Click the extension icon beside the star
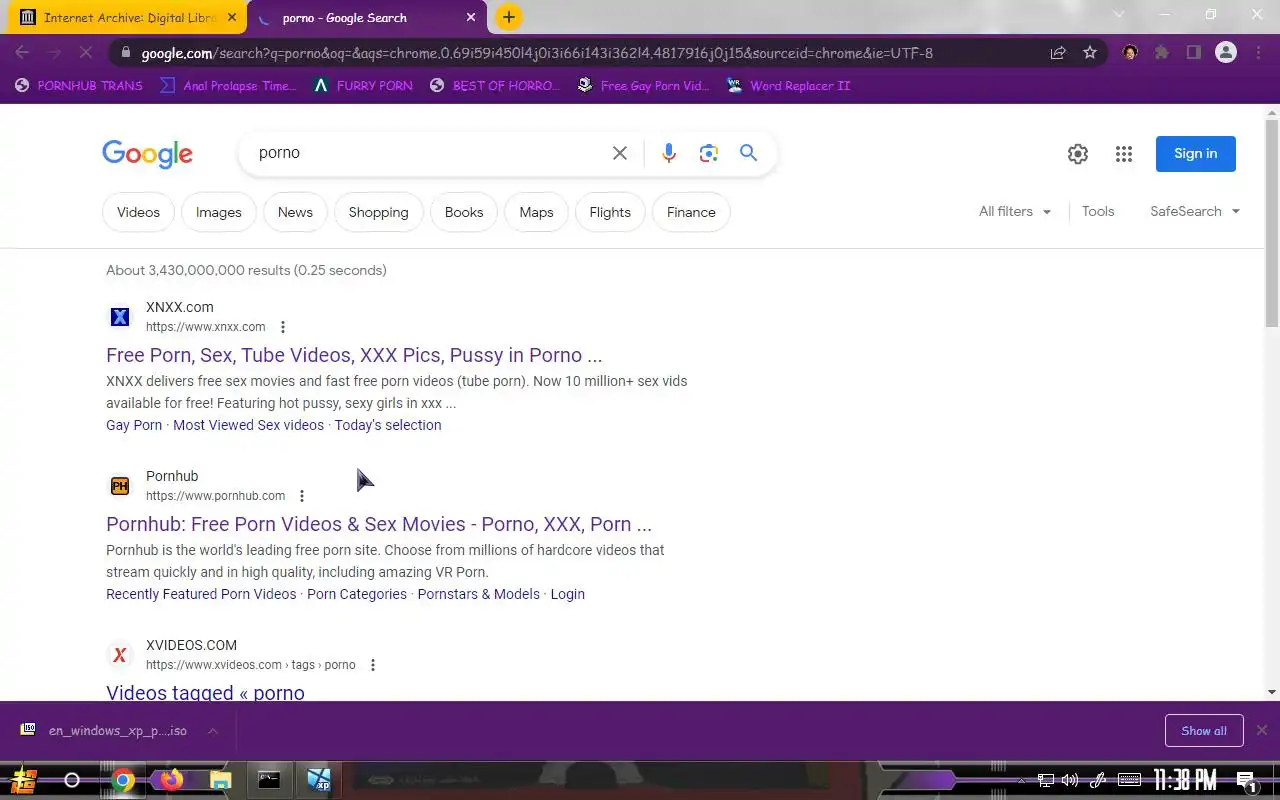Screen dimensions: 1280x800 tap(1130, 53)
